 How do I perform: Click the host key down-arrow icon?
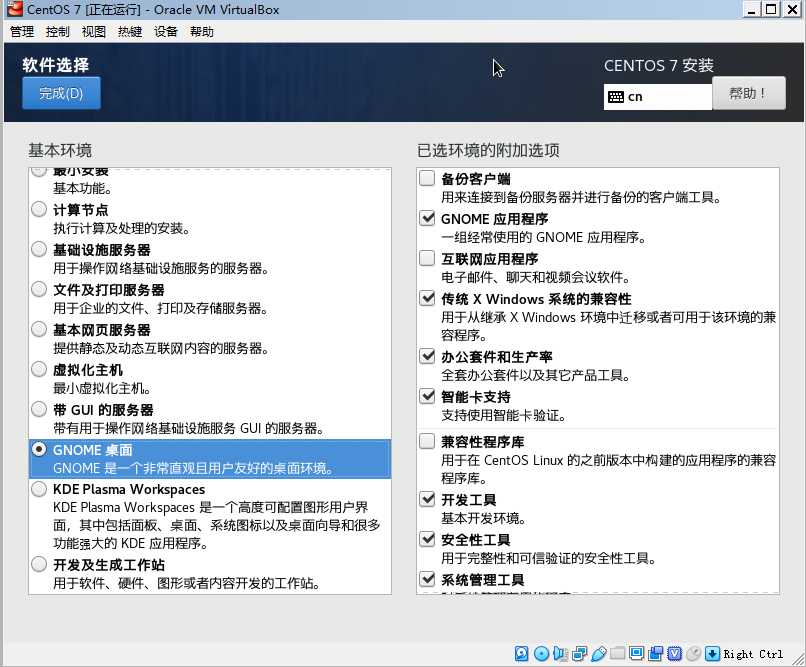coord(712,653)
